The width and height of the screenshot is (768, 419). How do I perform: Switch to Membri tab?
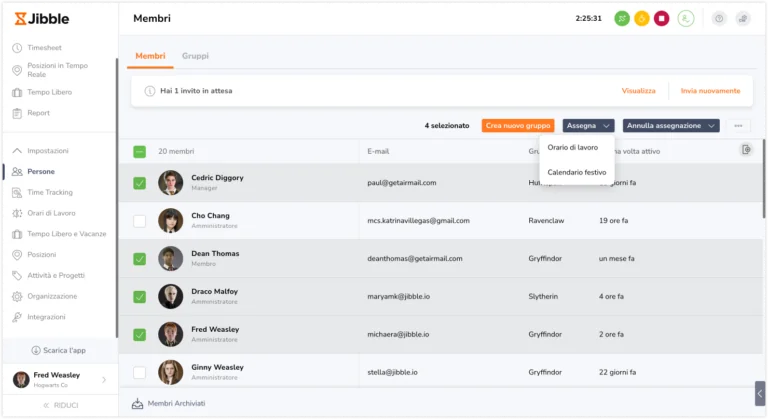point(150,56)
